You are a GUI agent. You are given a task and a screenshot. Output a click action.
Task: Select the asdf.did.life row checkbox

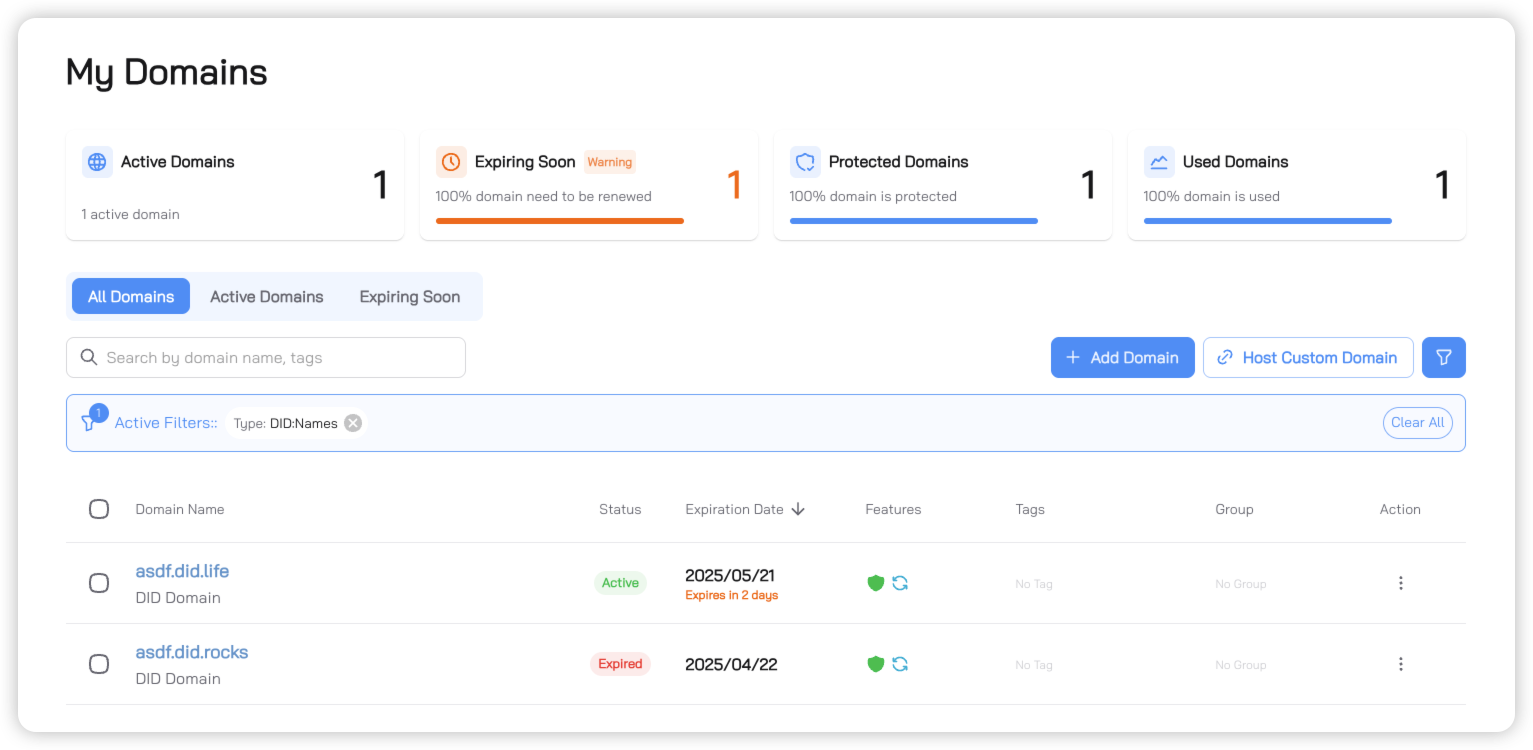click(x=99, y=583)
